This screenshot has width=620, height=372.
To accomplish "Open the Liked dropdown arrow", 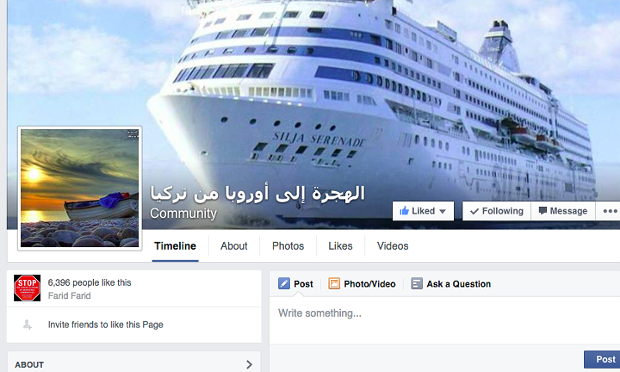I will (442, 211).
